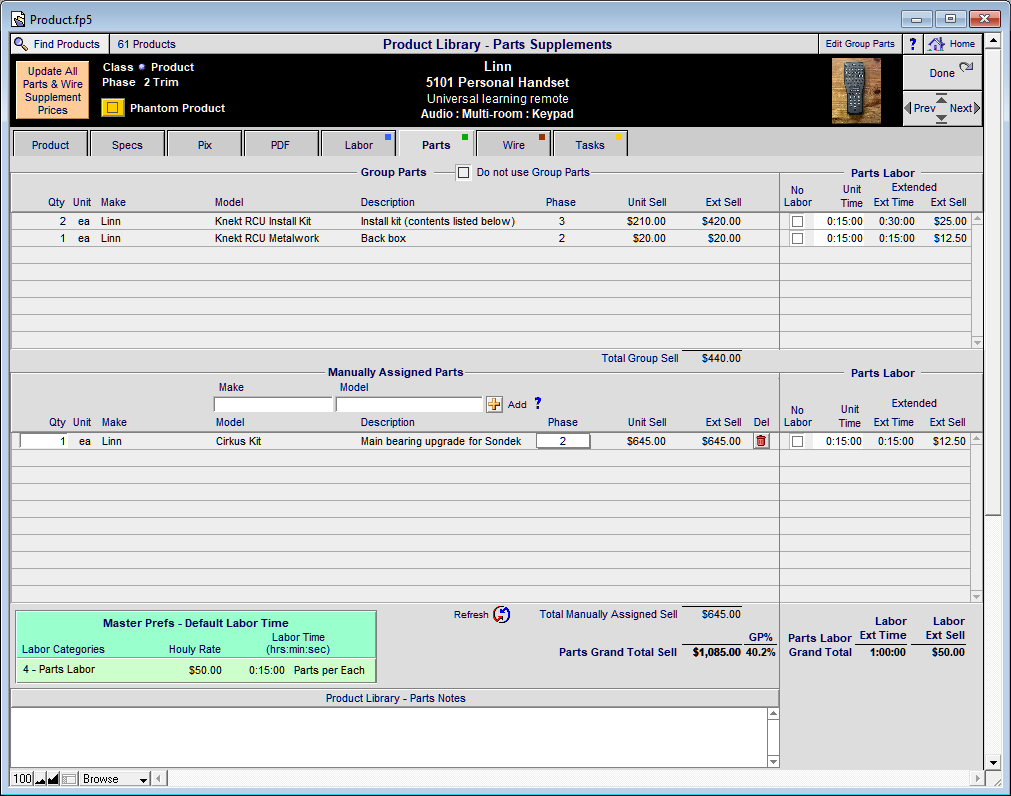Screen dimensions: 1011x796
Task: Click the horizontal scrollbar left arrow
Action: pos(158,779)
